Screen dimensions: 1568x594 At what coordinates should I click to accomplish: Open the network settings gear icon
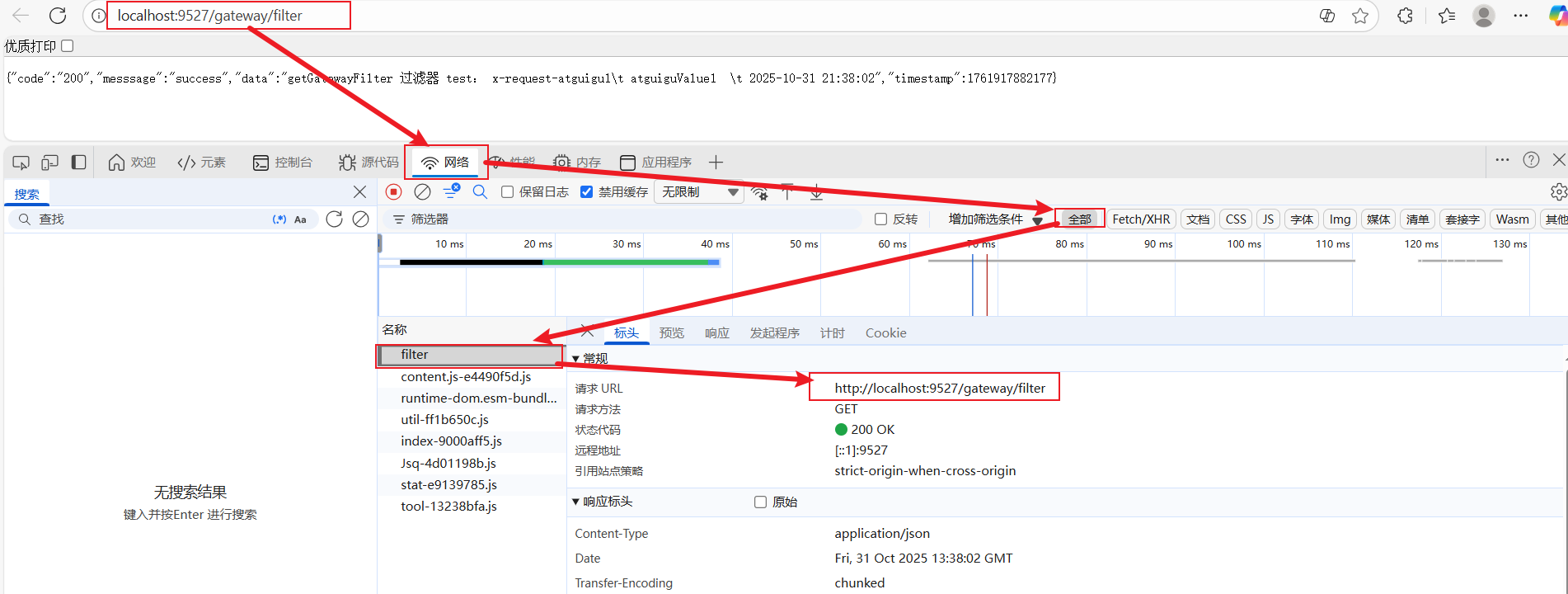(1558, 191)
